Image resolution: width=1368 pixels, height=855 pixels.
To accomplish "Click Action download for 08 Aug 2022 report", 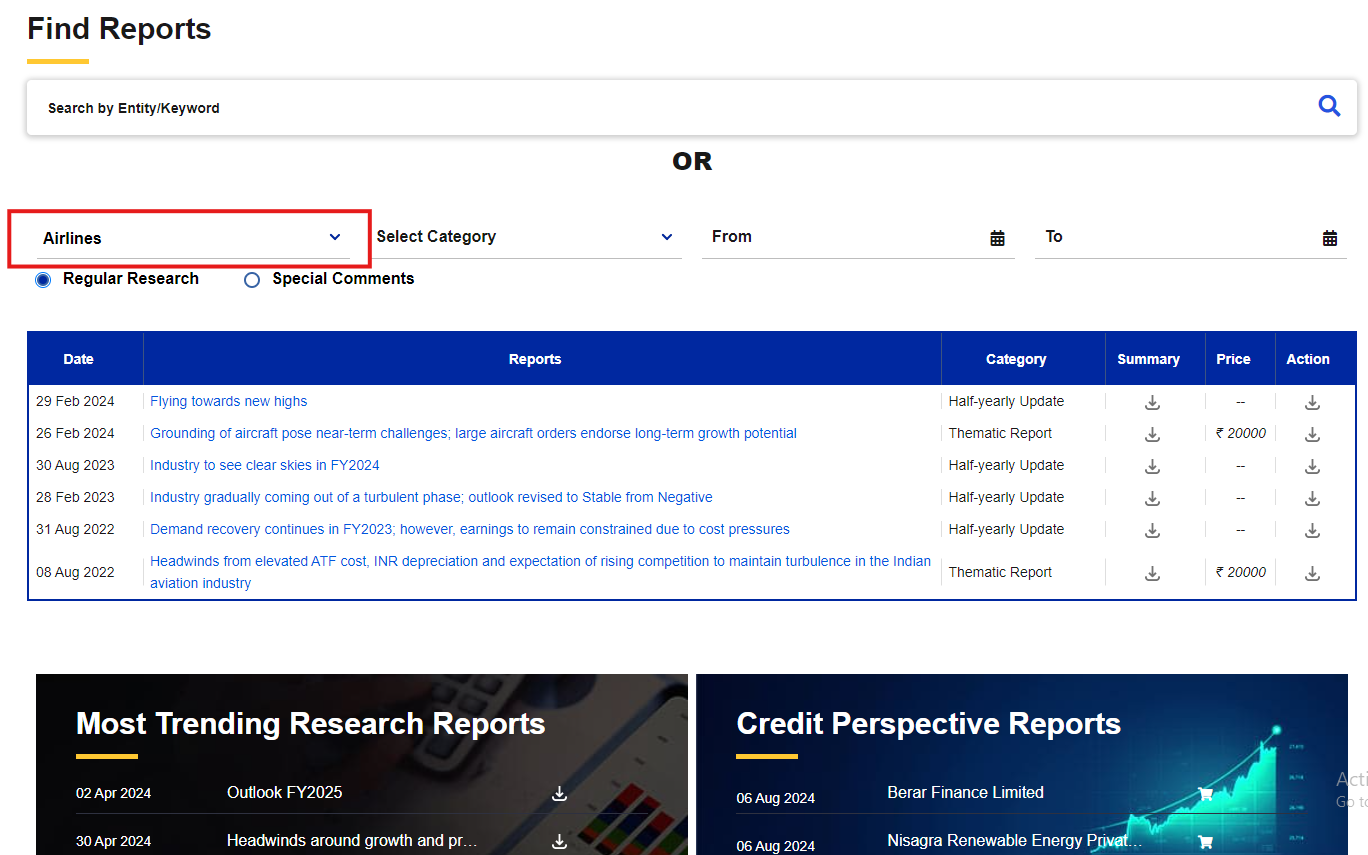I will (x=1312, y=573).
